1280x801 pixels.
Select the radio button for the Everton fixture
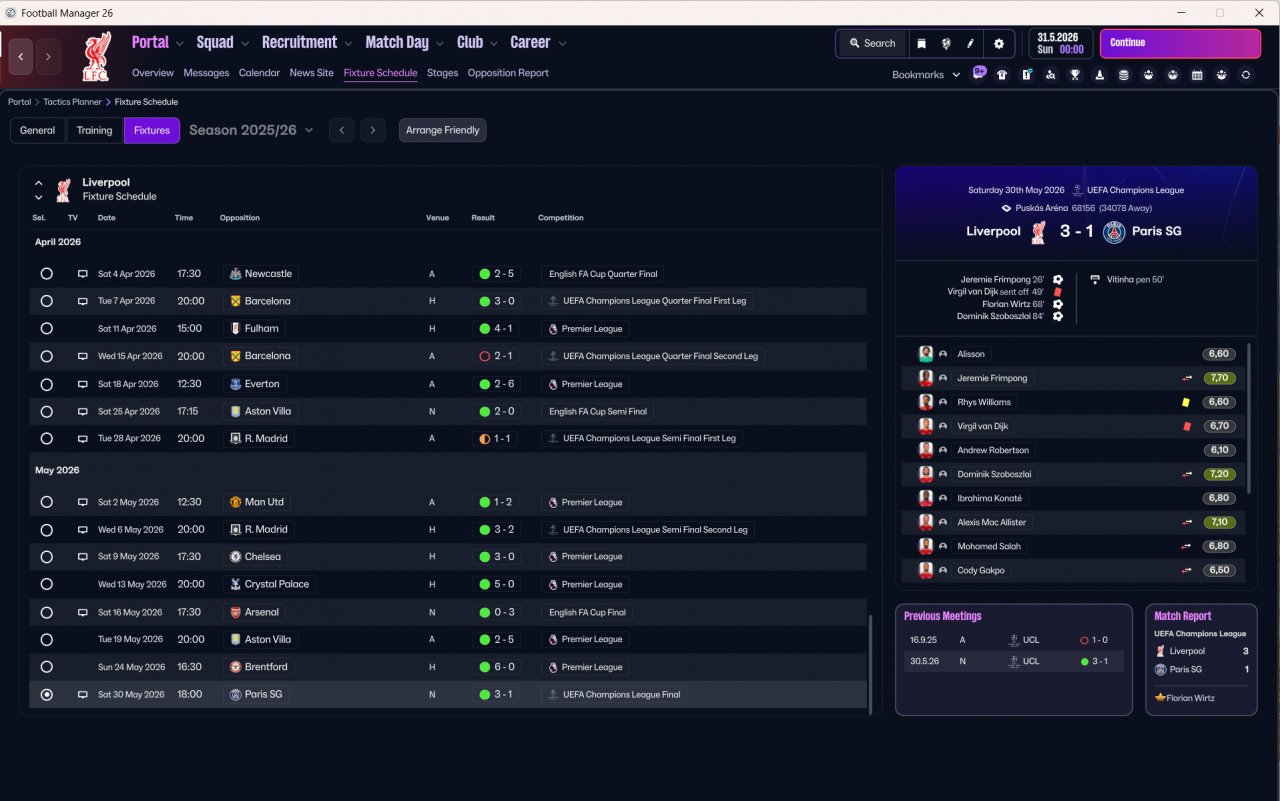click(x=46, y=384)
